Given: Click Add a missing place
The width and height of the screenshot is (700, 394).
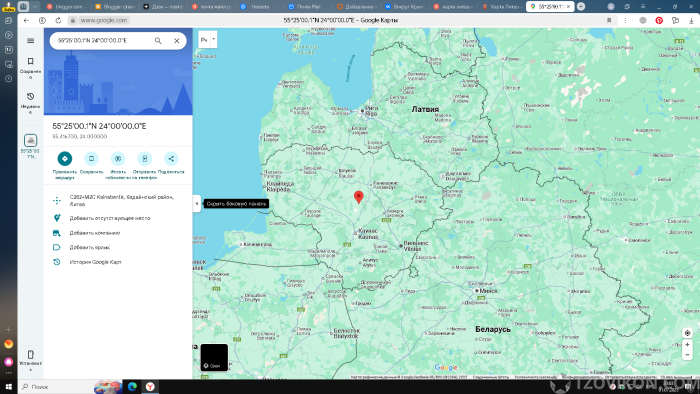Looking at the screenshot, I should 110,218.
